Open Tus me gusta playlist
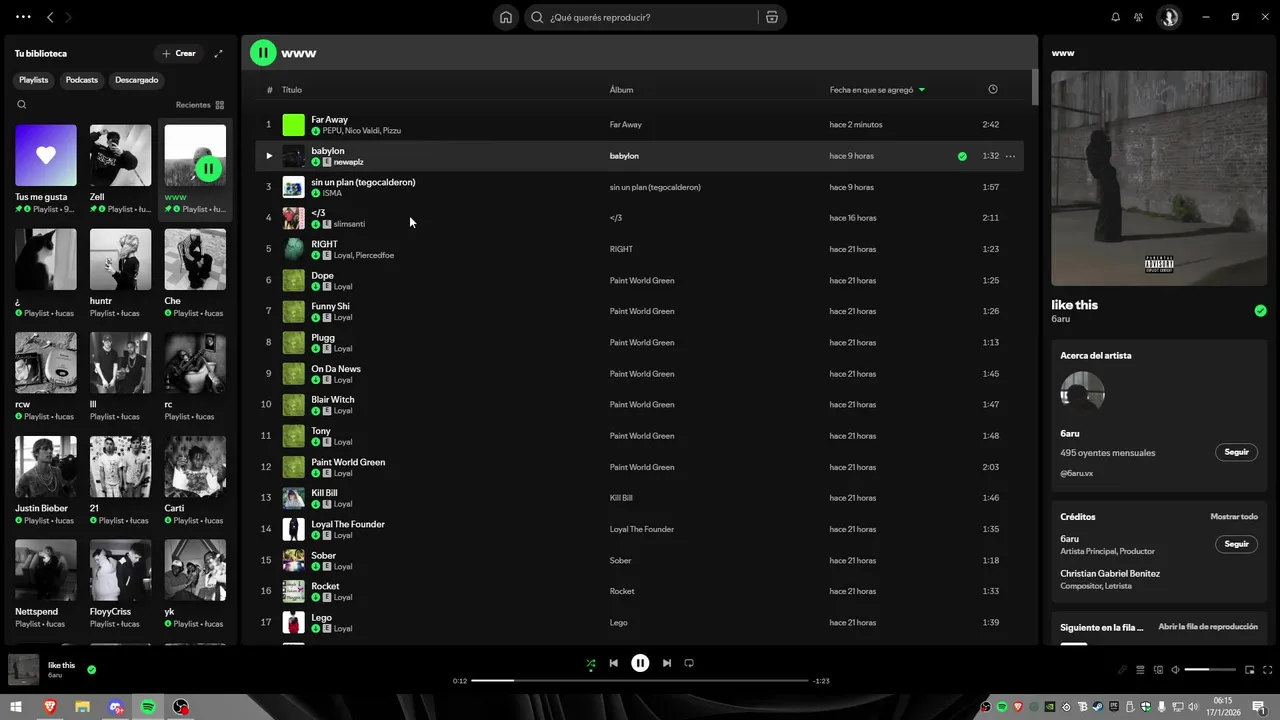 tap(46, 168)
